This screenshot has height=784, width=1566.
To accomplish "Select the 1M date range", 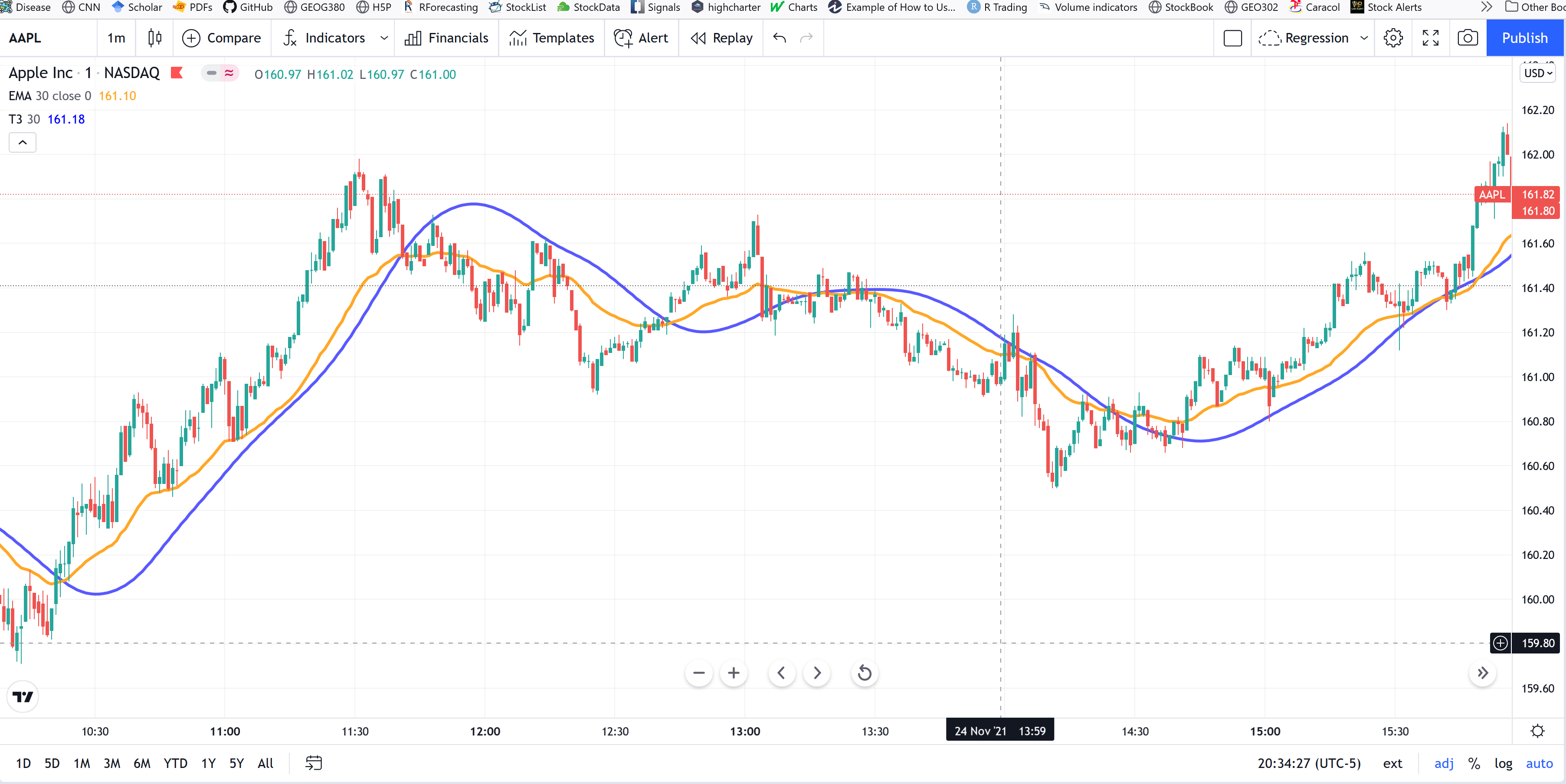I will [82, 763].
